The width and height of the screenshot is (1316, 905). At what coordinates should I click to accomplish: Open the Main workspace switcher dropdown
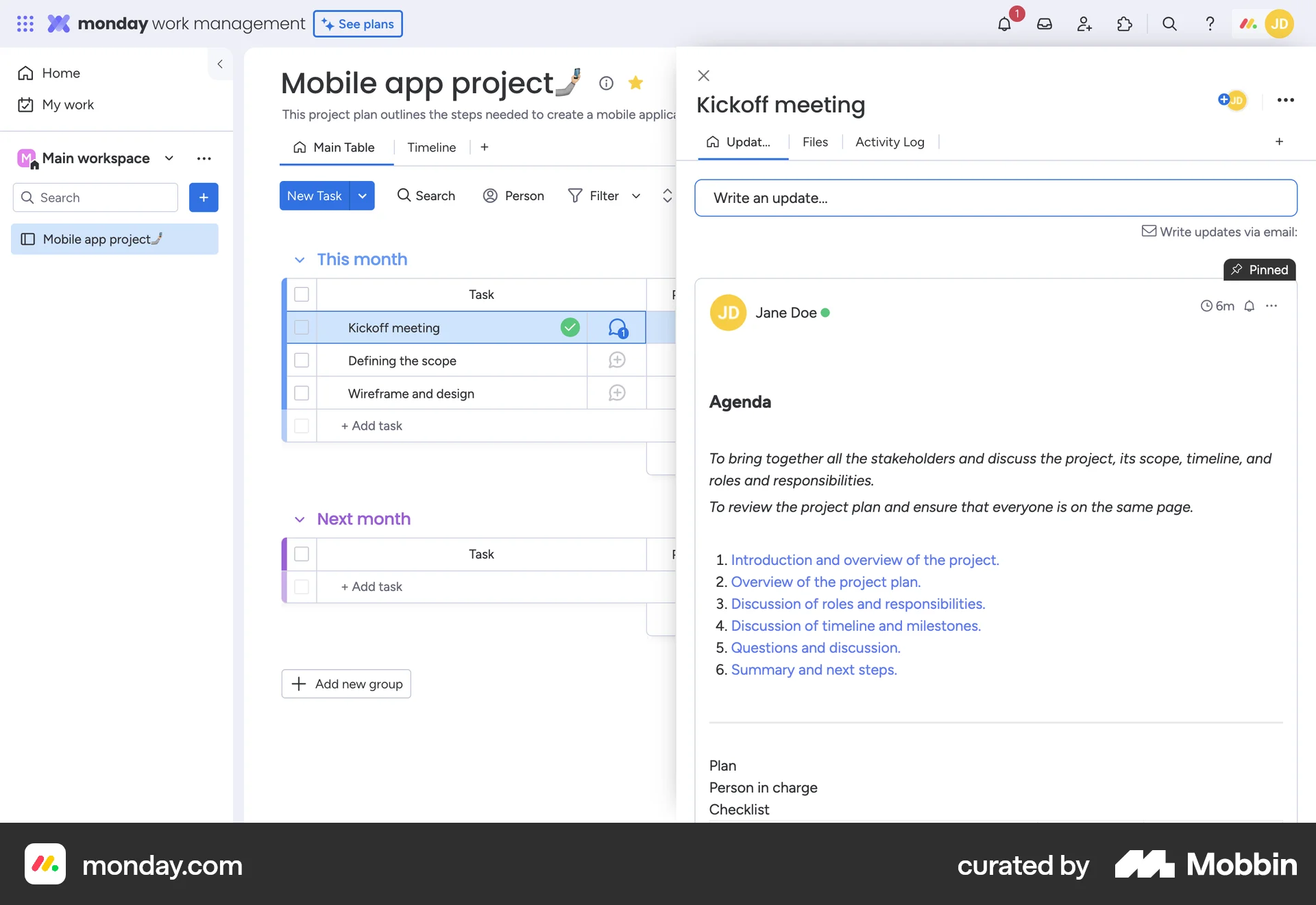coord(169,158)
